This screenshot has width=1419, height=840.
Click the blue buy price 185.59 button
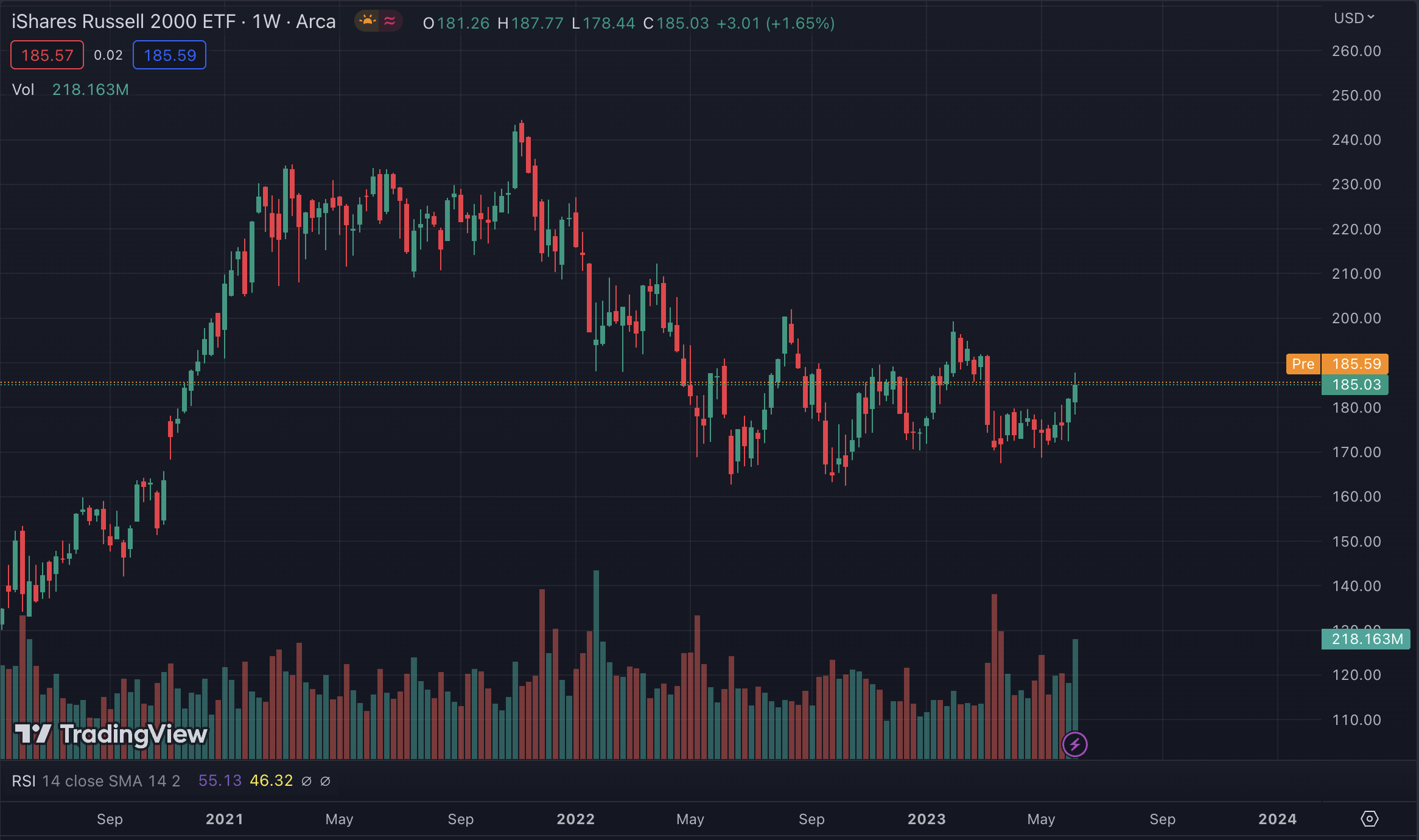pos(170,55)
